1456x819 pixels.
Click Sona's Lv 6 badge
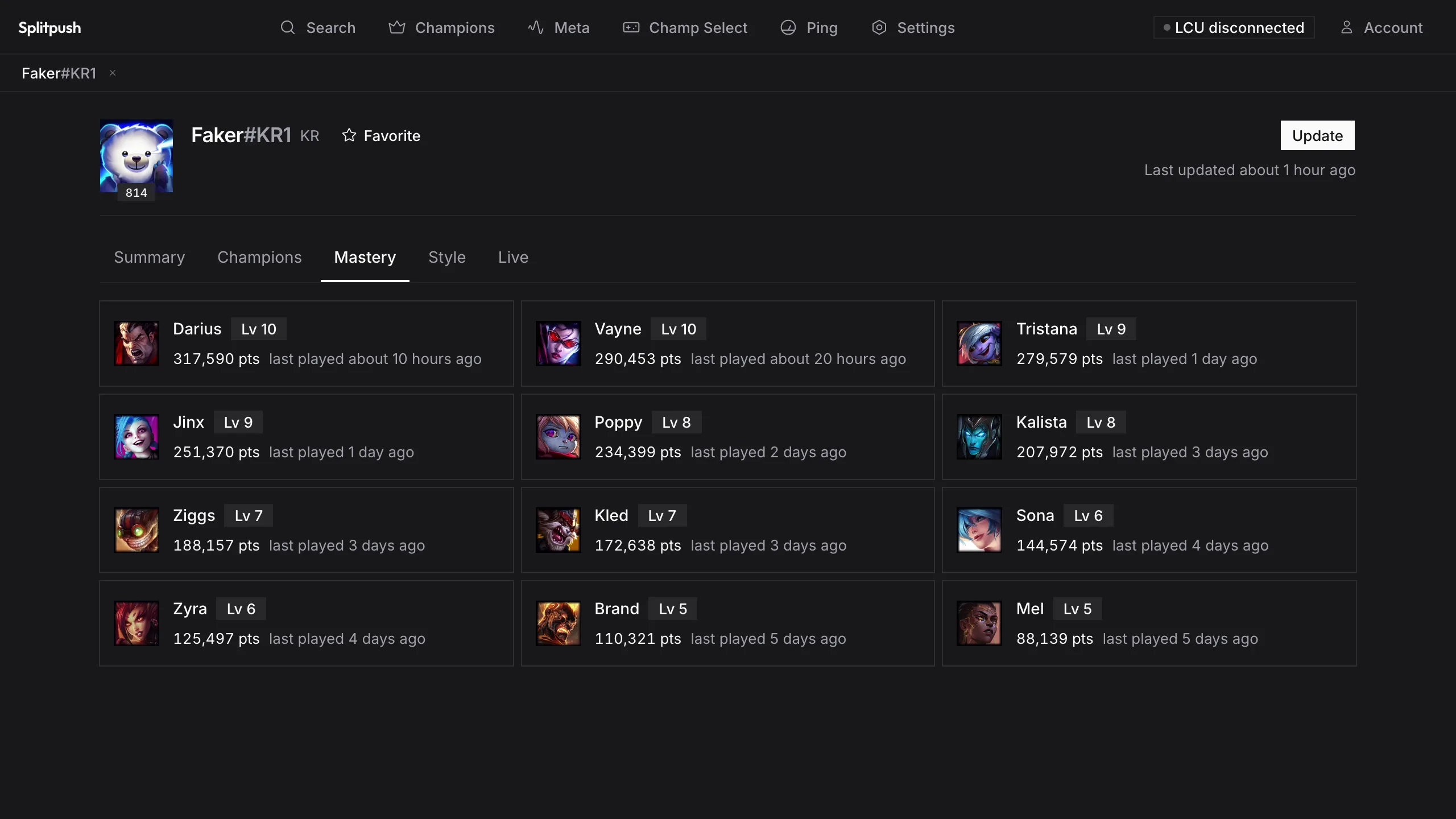point(1089,515)
